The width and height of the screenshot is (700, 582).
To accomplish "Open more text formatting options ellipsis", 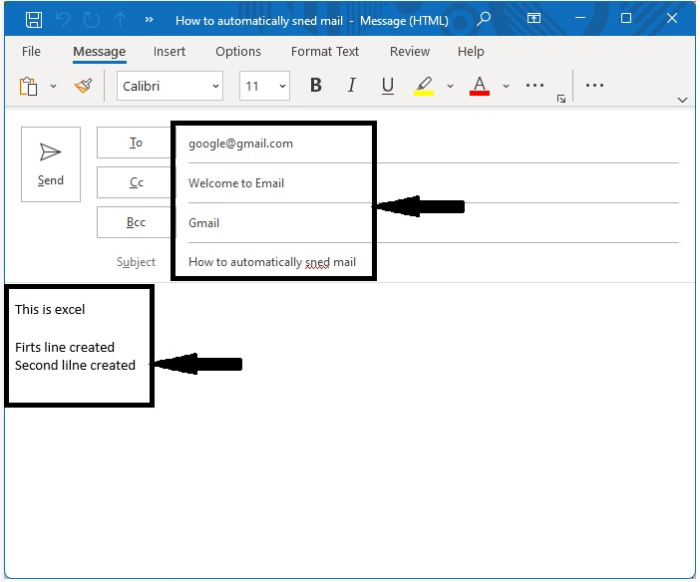I will pyautogui.click(x=534, y=85).
